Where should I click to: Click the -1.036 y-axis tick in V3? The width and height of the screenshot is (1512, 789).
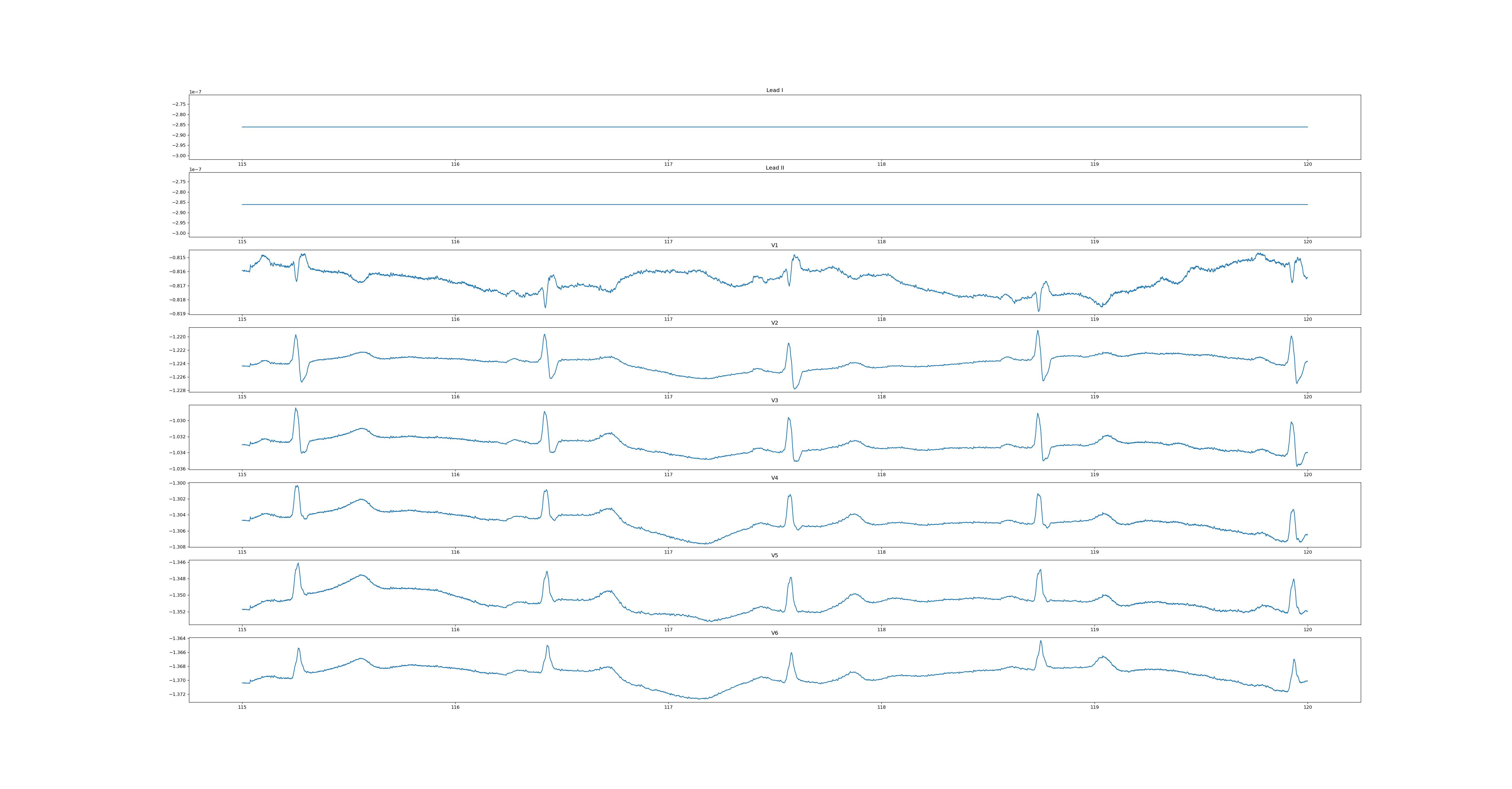[x=178, y=469]
